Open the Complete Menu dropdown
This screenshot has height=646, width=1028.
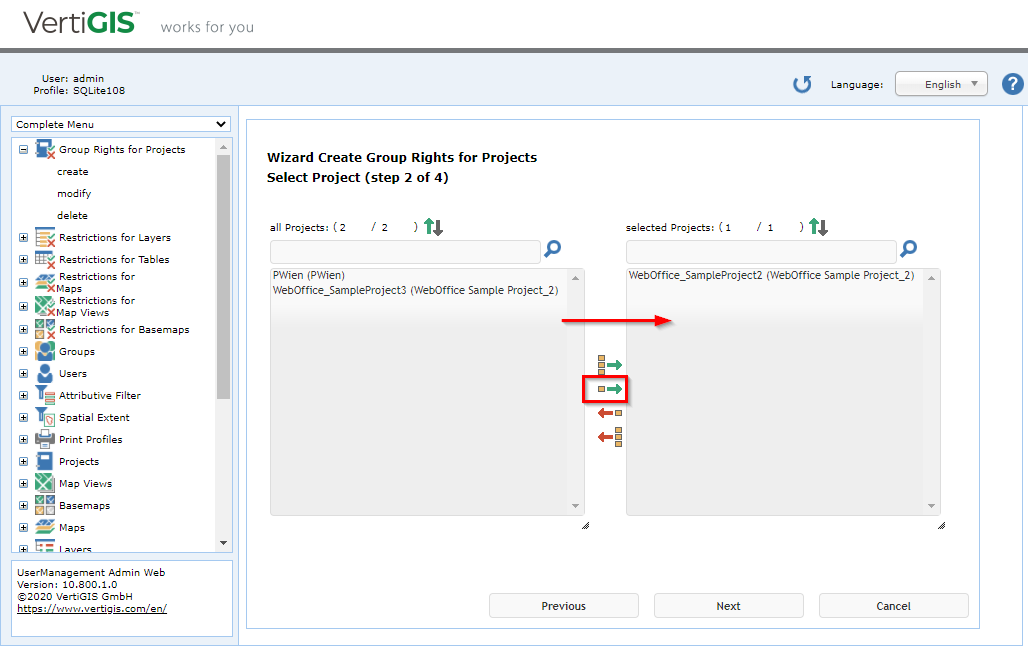[x=120, y=124]
